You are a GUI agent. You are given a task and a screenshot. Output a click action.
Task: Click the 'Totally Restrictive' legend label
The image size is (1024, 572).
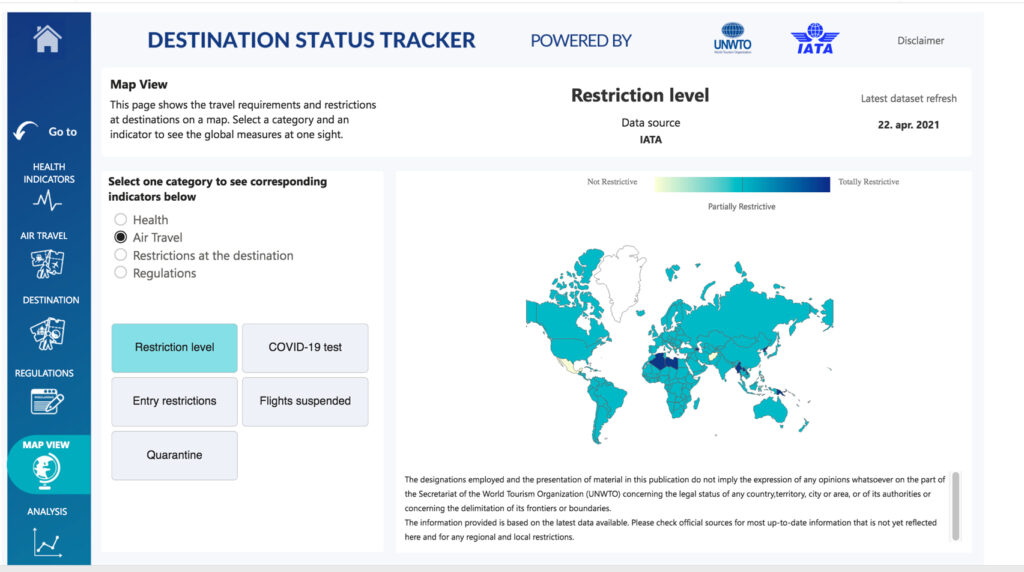coord(869,182)
